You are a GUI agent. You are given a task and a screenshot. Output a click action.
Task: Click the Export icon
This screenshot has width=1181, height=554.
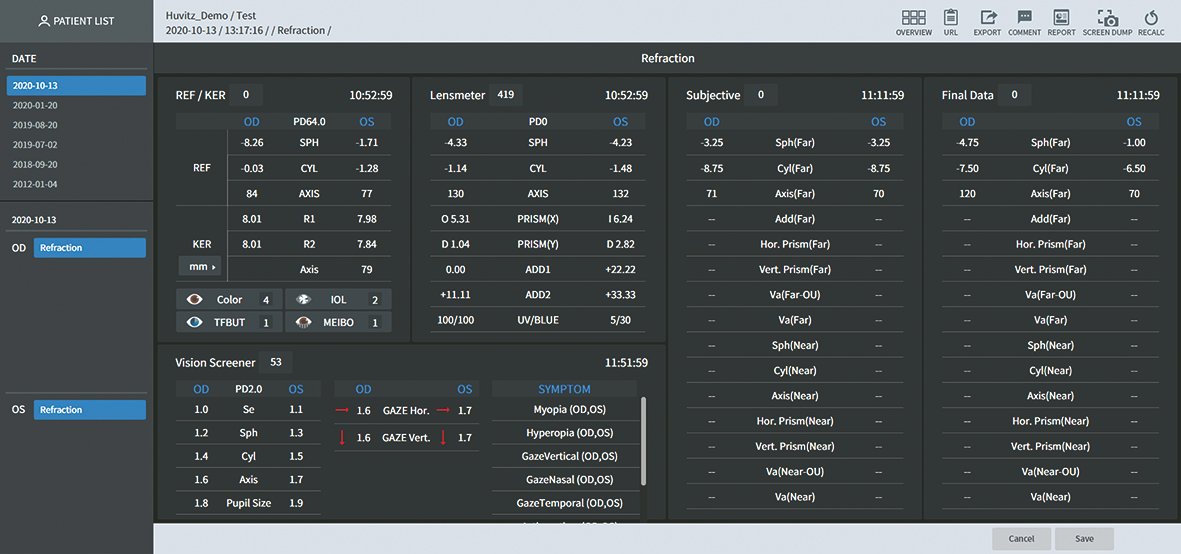pyautogui.click(x=987, y=18)
